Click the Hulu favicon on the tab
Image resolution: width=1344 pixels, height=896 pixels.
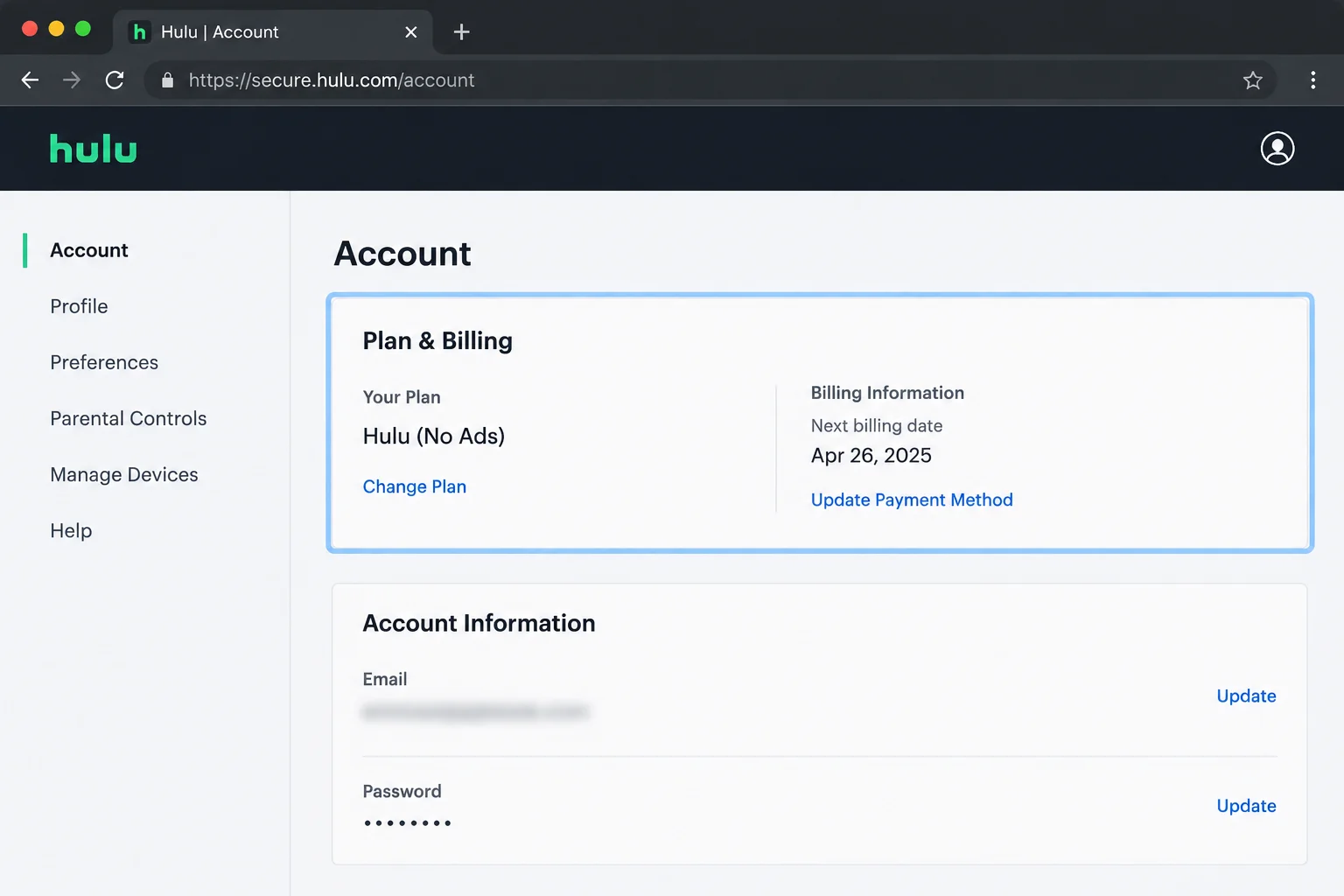point(139,32)
